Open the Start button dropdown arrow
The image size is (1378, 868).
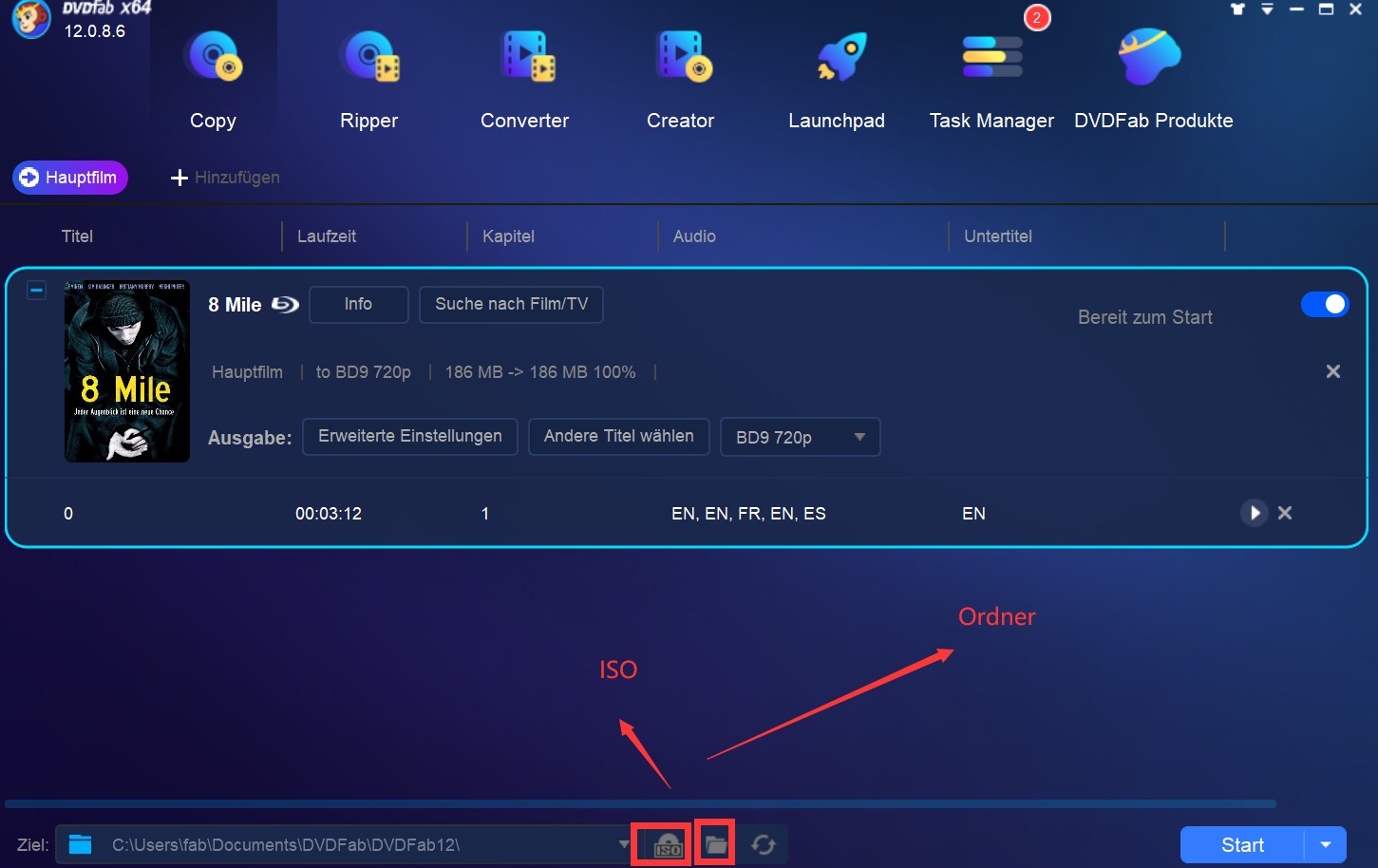[1326, 845]
